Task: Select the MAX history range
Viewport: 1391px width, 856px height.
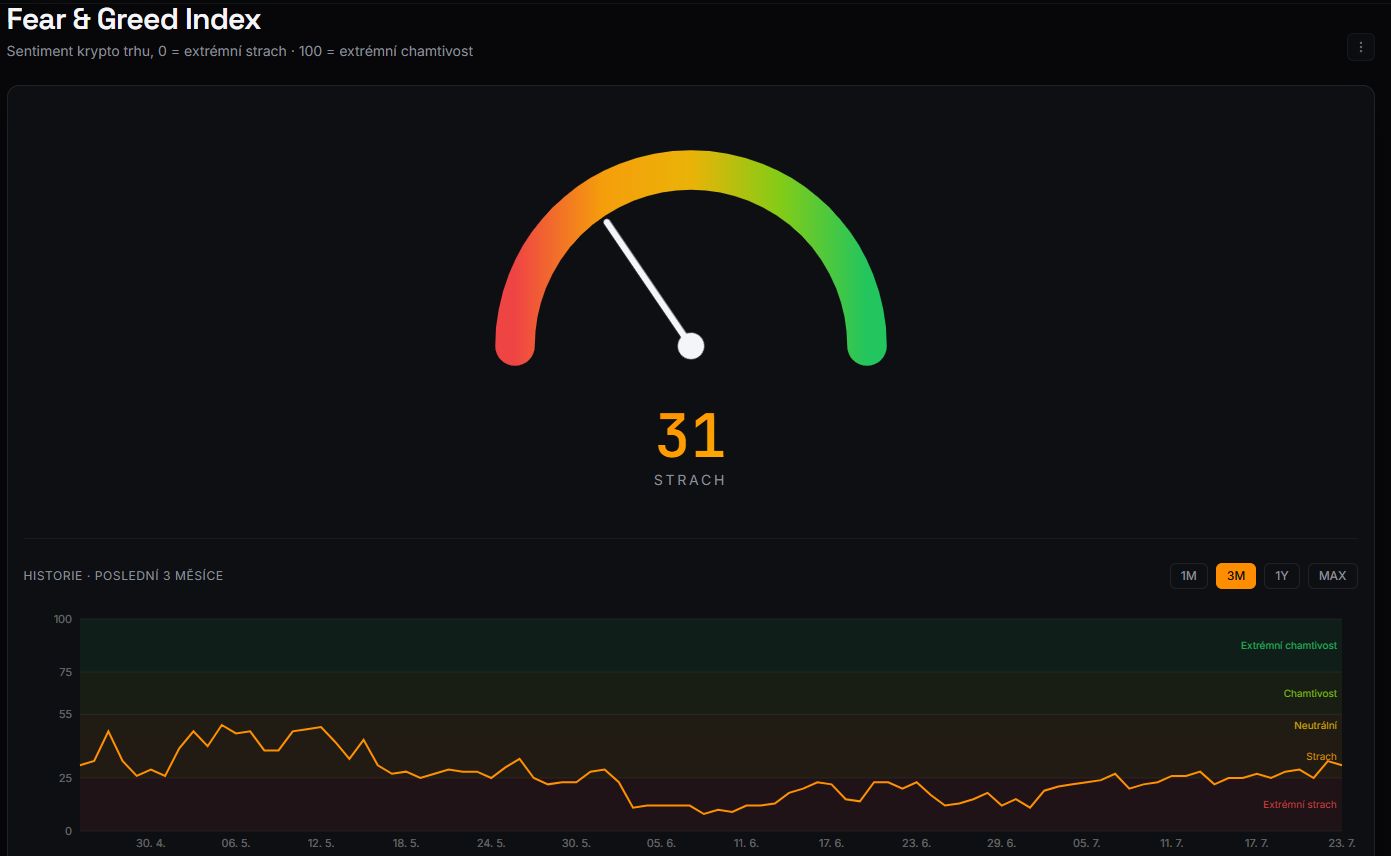Action: tap(1332, 576)
